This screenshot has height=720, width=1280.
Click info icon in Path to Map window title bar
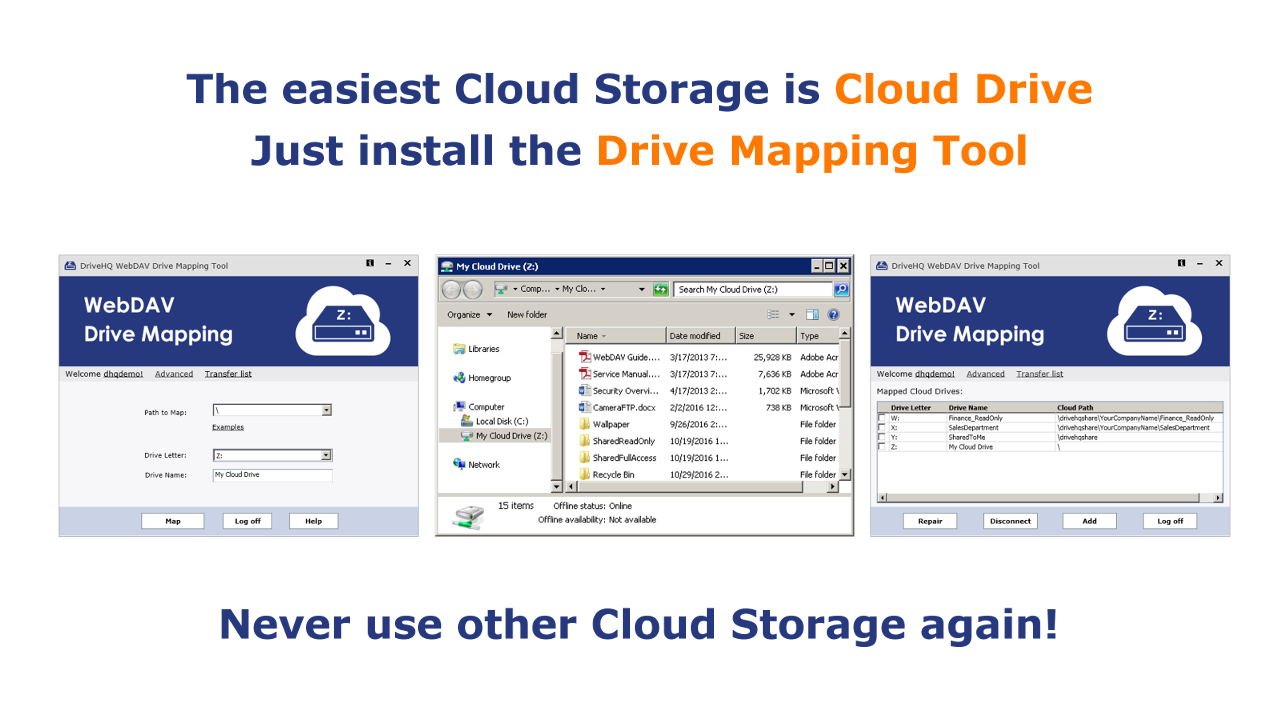pos(370,263)
